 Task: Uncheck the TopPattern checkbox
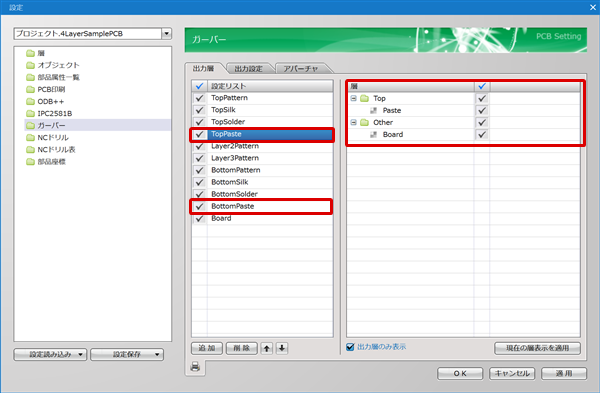click(x=199, y=98)
